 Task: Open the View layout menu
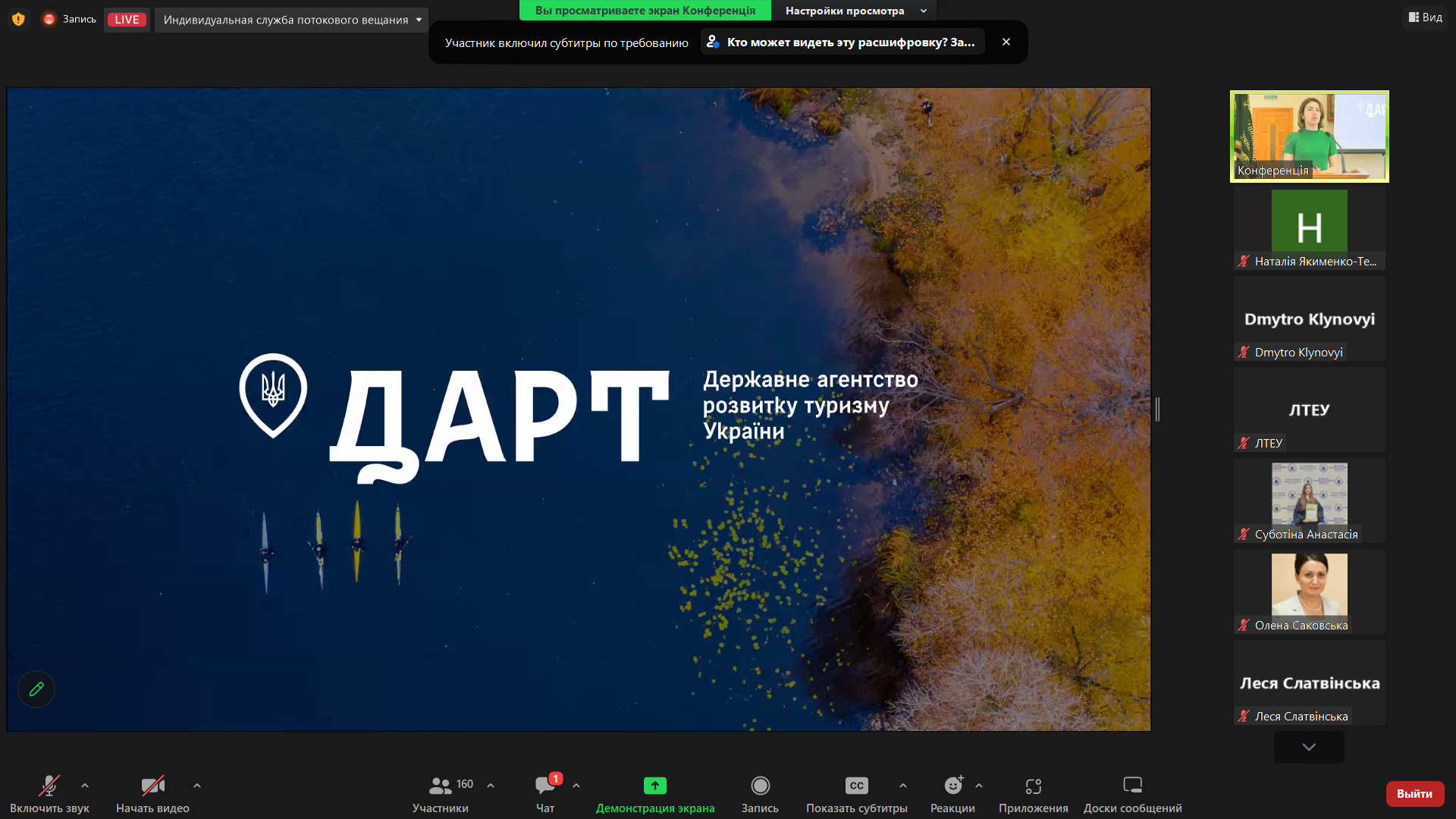pyautogui.click(x=1425, y=17)
